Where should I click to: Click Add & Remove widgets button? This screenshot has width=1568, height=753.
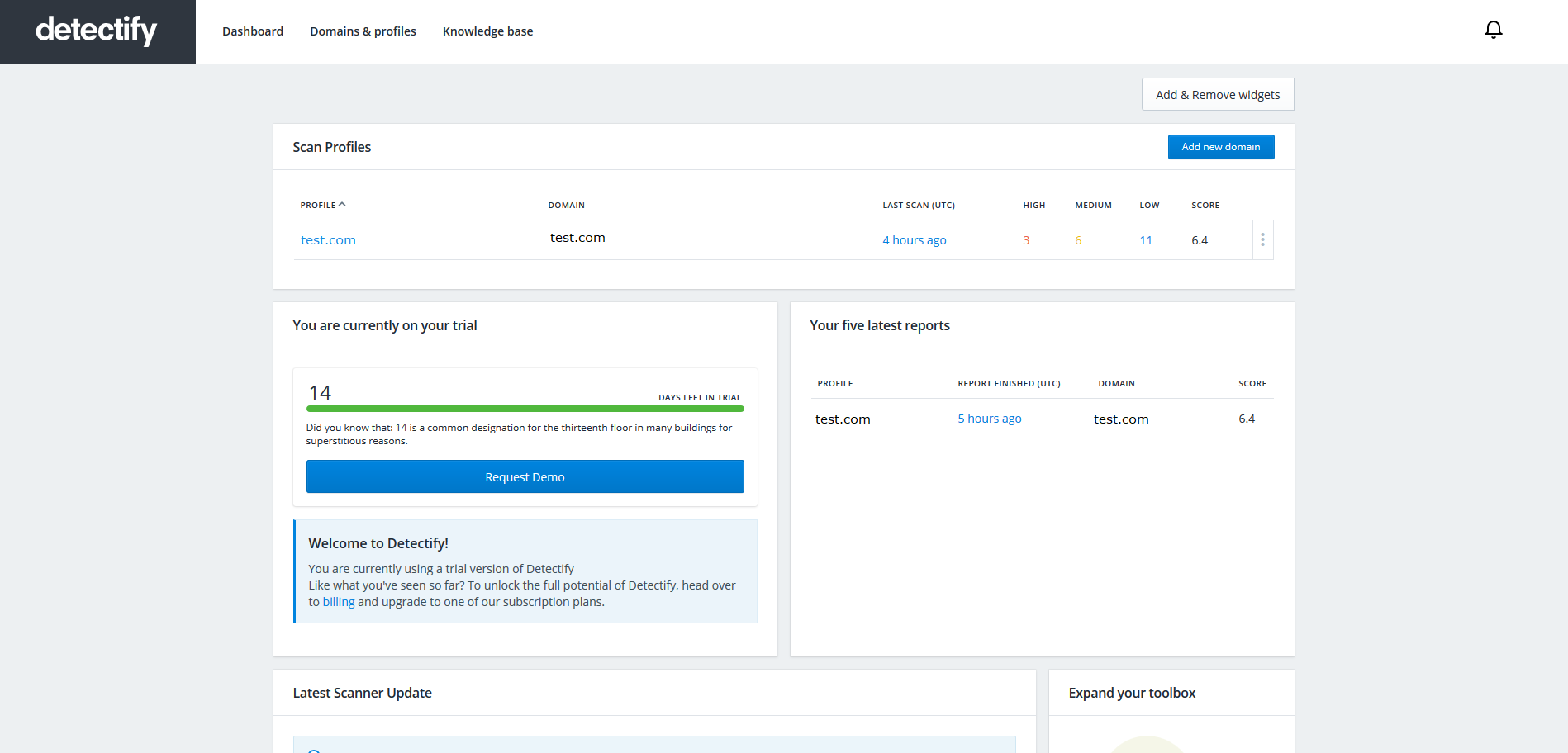point(1218,94)
